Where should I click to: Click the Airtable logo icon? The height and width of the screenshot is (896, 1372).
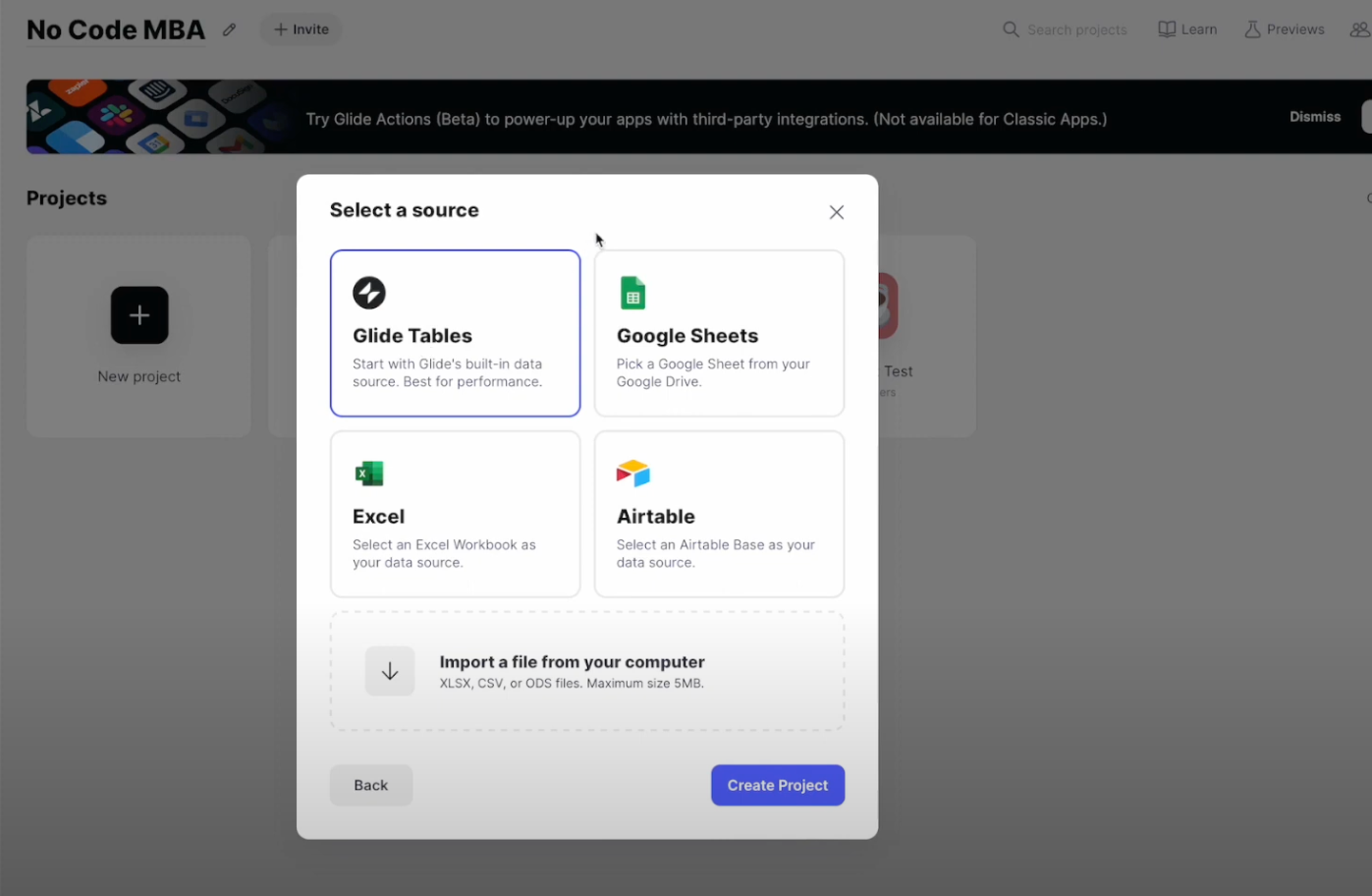633,474
